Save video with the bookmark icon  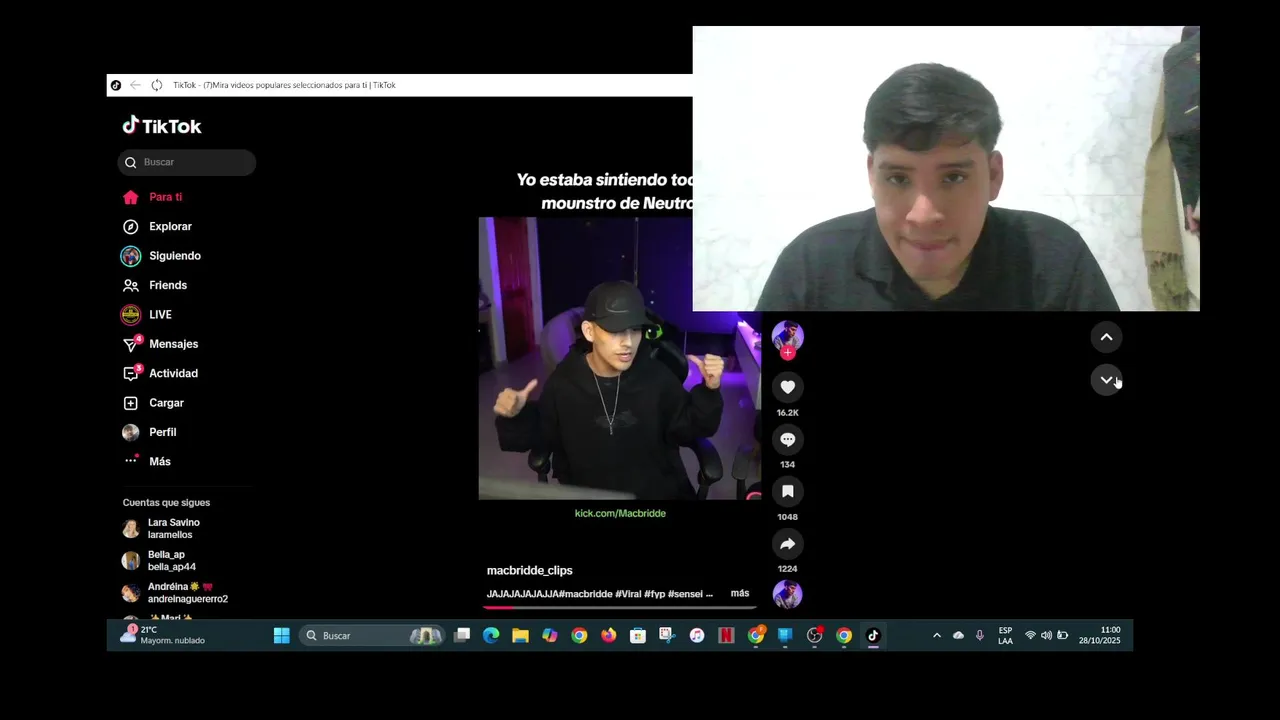click(788, 491)
